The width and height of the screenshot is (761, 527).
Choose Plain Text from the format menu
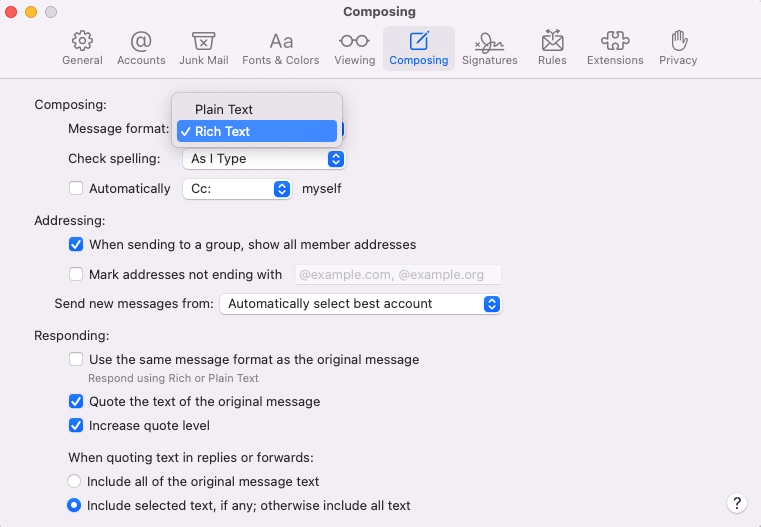tap(224, 109)
